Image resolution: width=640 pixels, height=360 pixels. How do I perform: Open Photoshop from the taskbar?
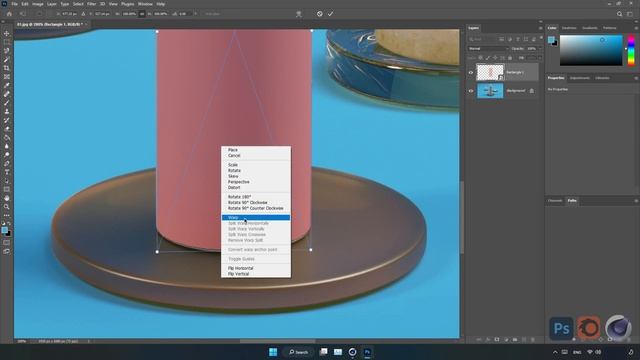pyautogui.click(x=367, y=352)
